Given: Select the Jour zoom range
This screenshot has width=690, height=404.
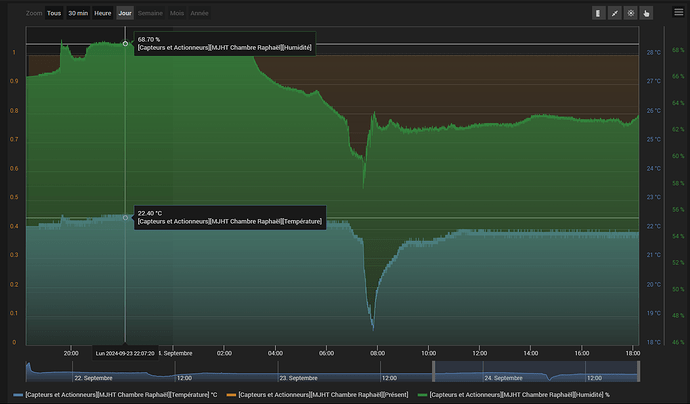Looking at the screenshot, I should [125, 13].
